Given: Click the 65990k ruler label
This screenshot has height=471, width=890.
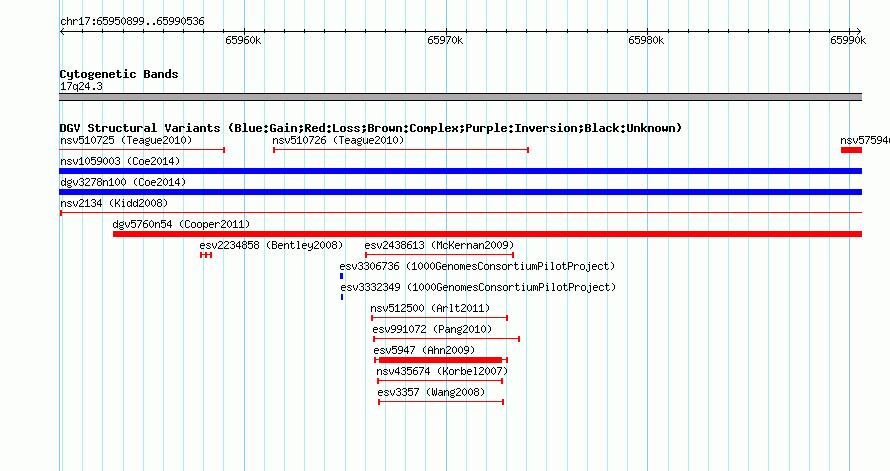Looking at the screenshot, I should 848,40.
